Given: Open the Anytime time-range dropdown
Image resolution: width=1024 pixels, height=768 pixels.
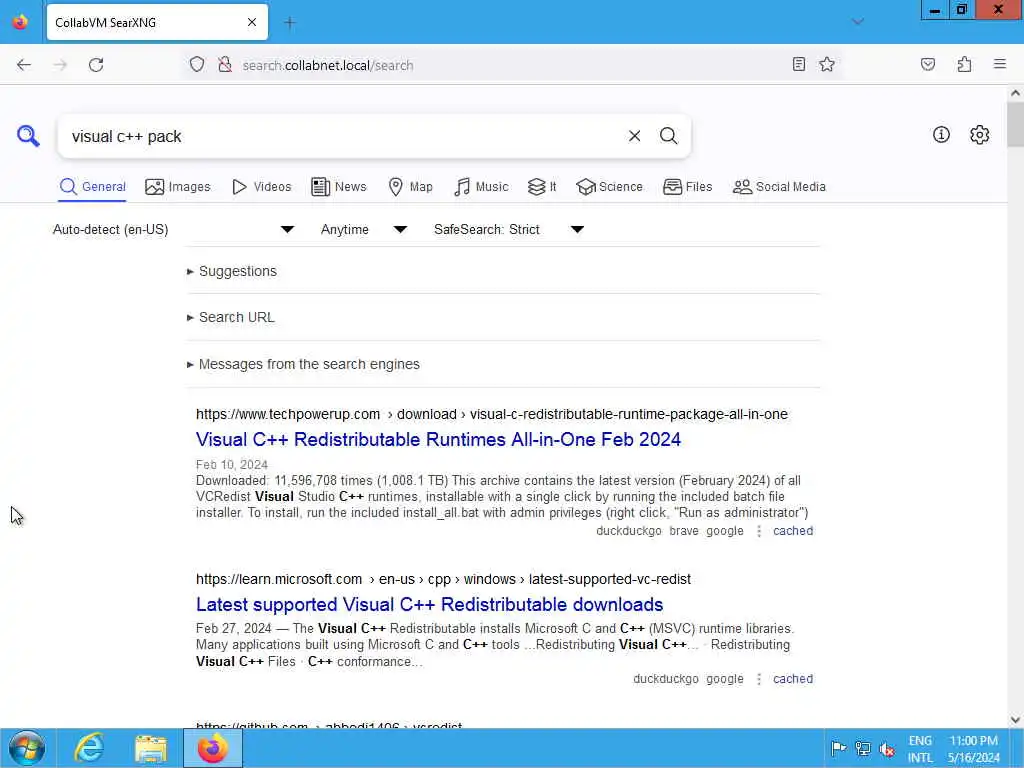Looking at the screenshot, I should tap(364, 230).
